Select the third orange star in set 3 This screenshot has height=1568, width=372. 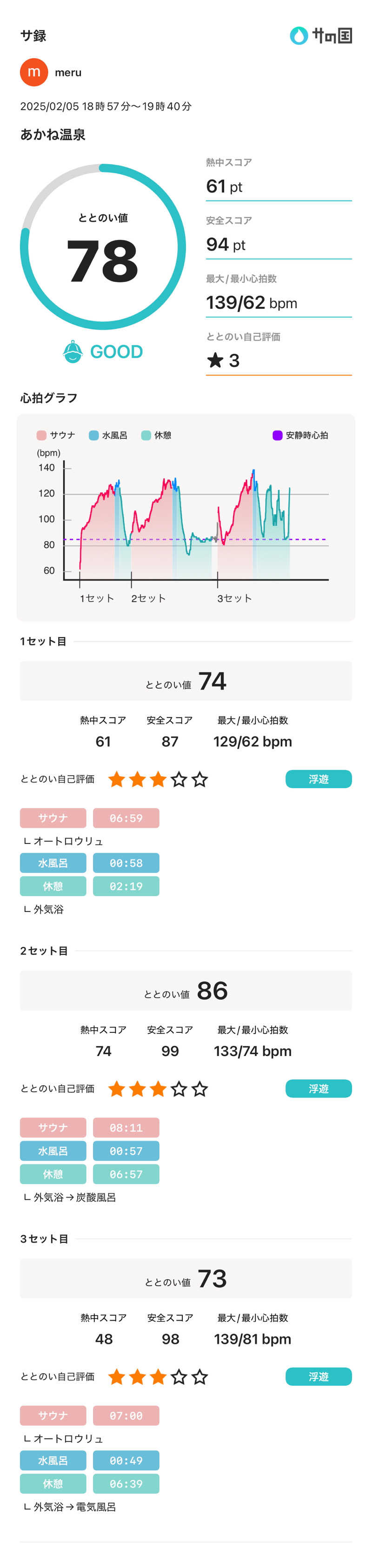[158, 1377]
